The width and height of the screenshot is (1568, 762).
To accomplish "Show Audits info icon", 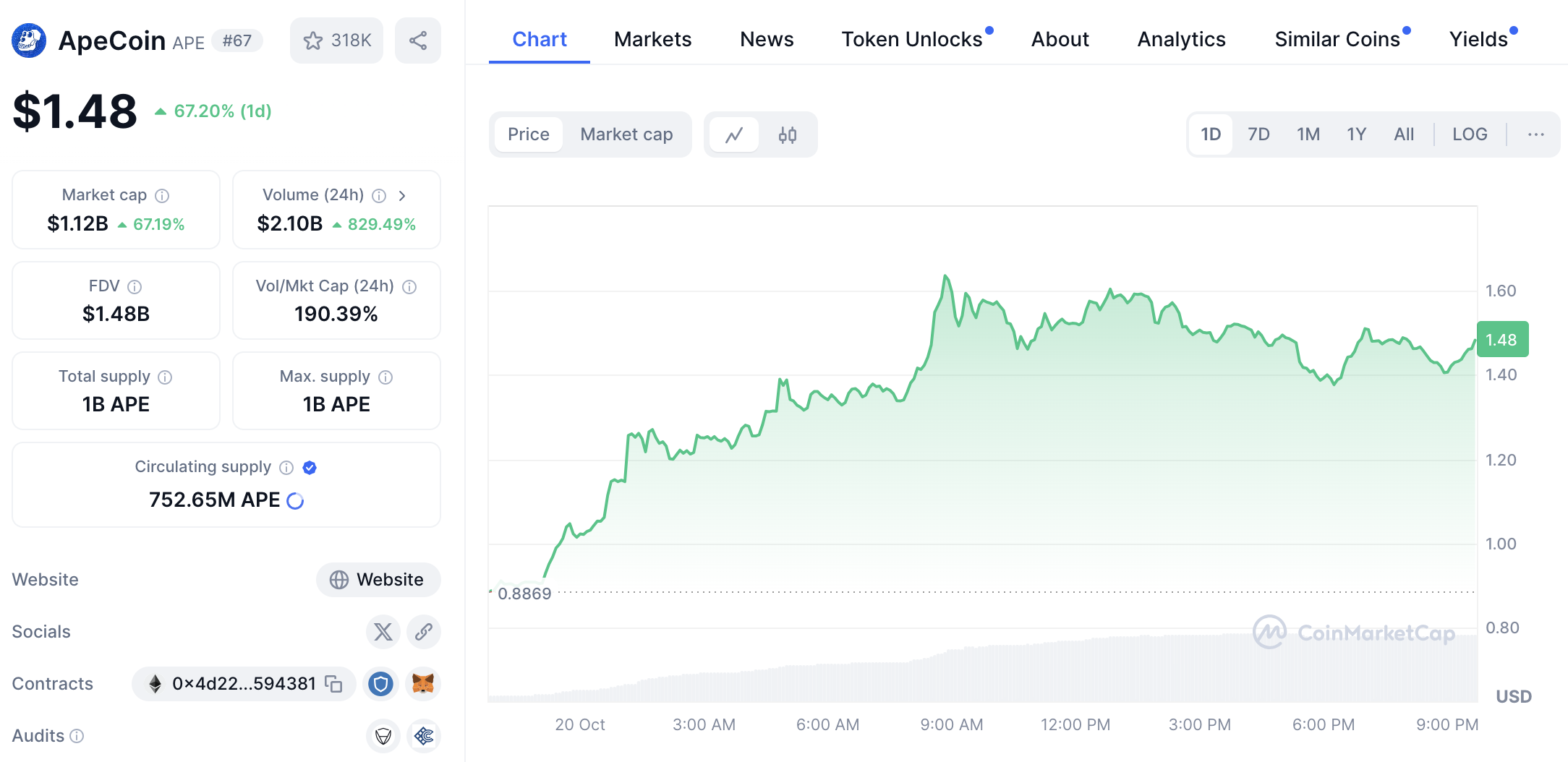I will coord(77,736).
